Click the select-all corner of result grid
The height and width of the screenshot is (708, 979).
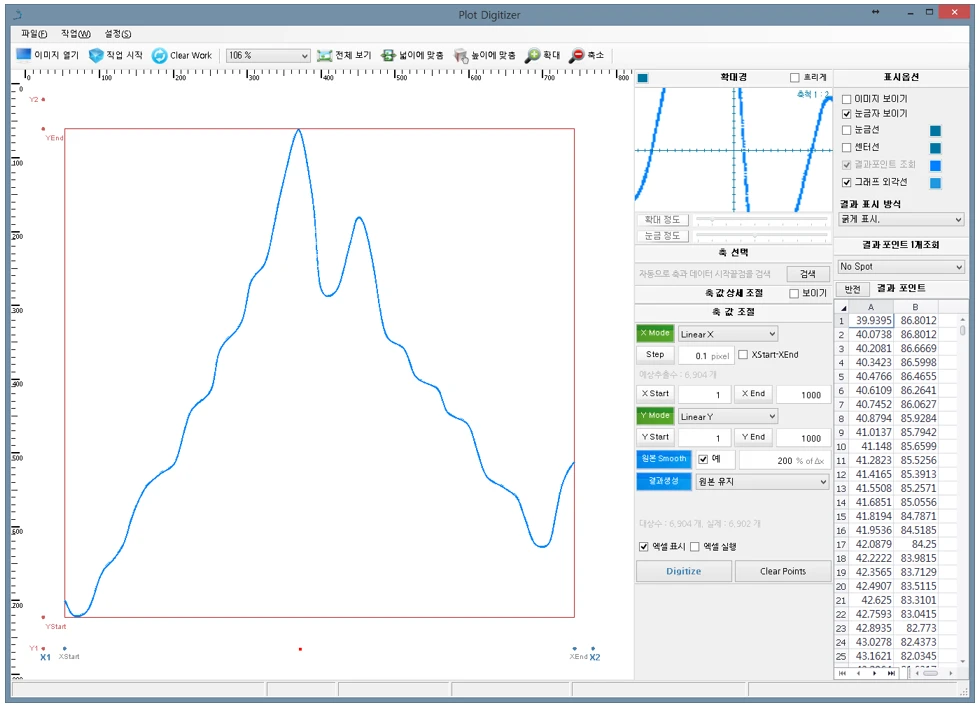(842, 307)
